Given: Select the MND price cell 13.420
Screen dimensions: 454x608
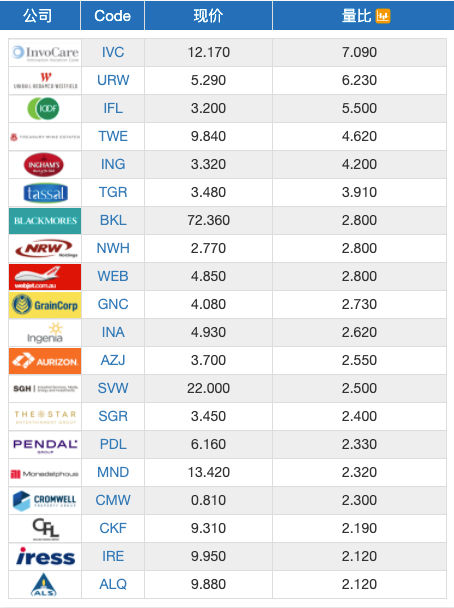Looking at the screenshot, I should 209,472.
